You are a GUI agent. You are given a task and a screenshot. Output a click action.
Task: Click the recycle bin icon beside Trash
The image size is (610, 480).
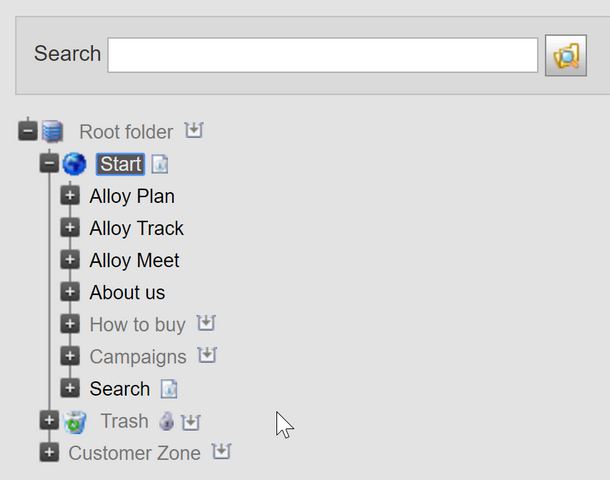[x=75, y=422]
